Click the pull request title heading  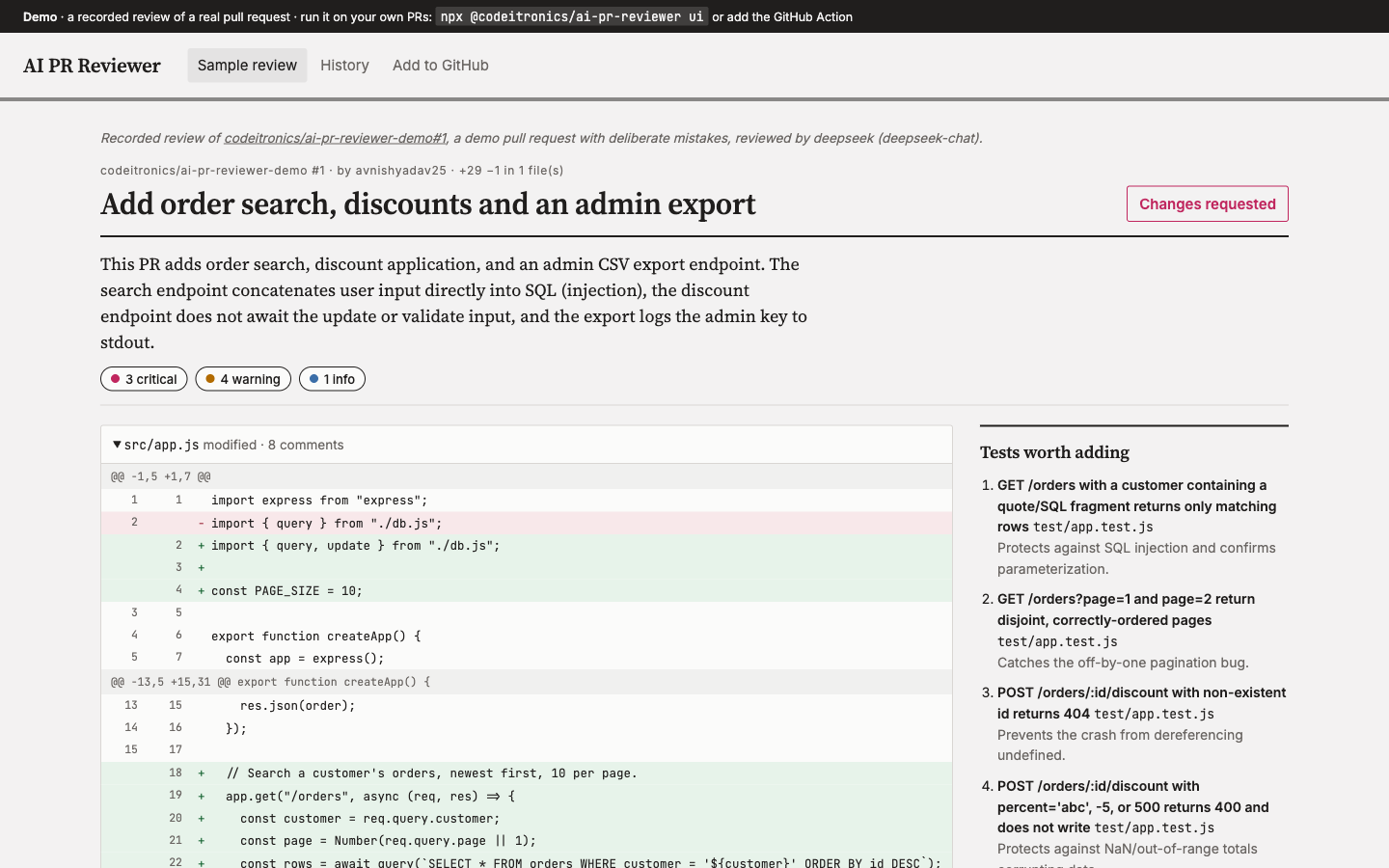(x=428, y=204)
